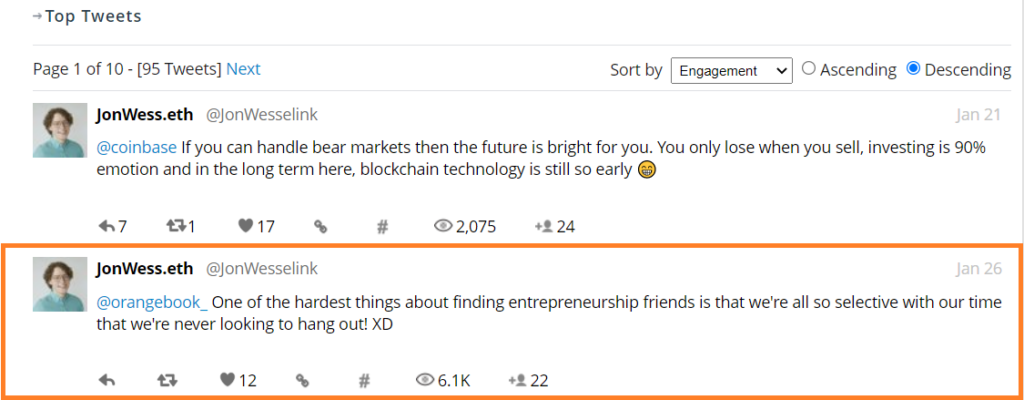Select the Ascending sort order
The width and height of the screenshot is (1024, 400).
(x=809, y=69)
